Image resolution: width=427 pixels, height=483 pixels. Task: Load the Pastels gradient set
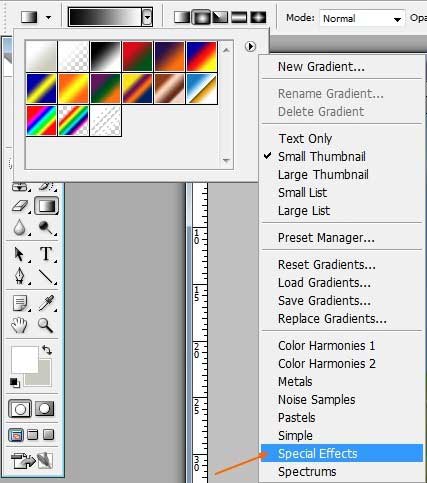pos(297,418)
